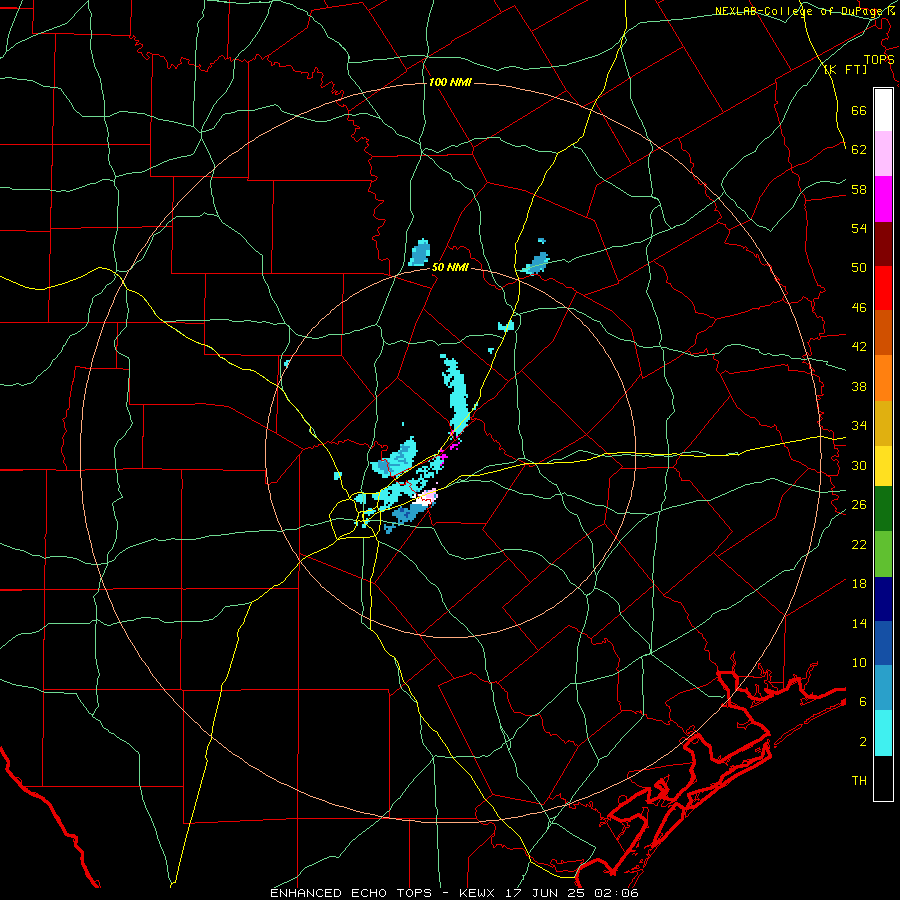
Task: Click legend value 38
Action: tap(859, 386)
